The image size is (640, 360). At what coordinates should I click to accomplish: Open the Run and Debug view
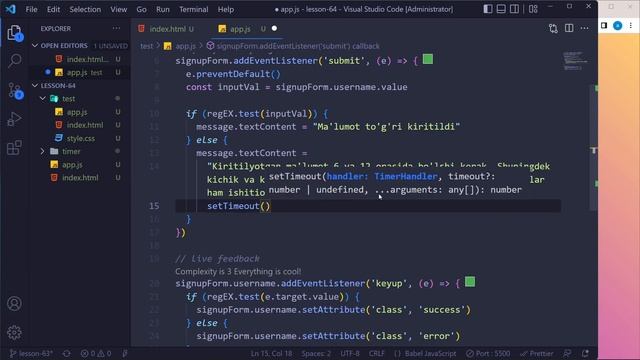14,119
